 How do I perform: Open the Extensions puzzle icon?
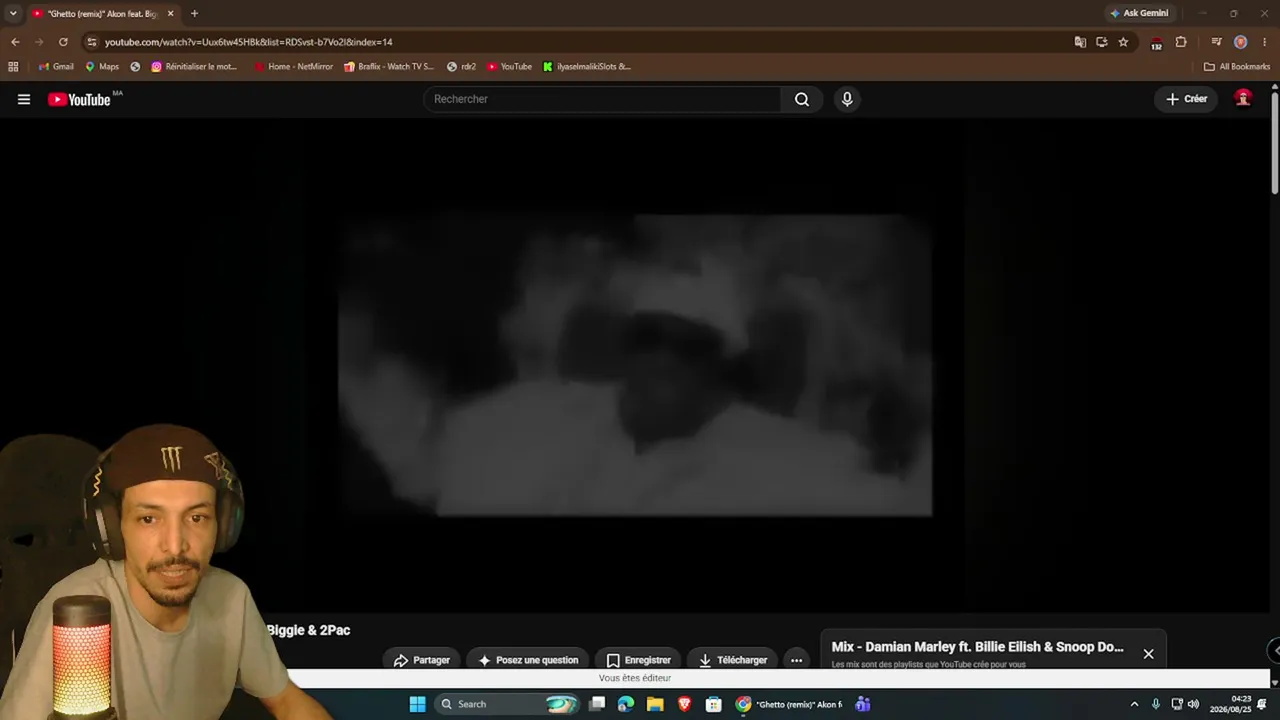[1181, 42]
